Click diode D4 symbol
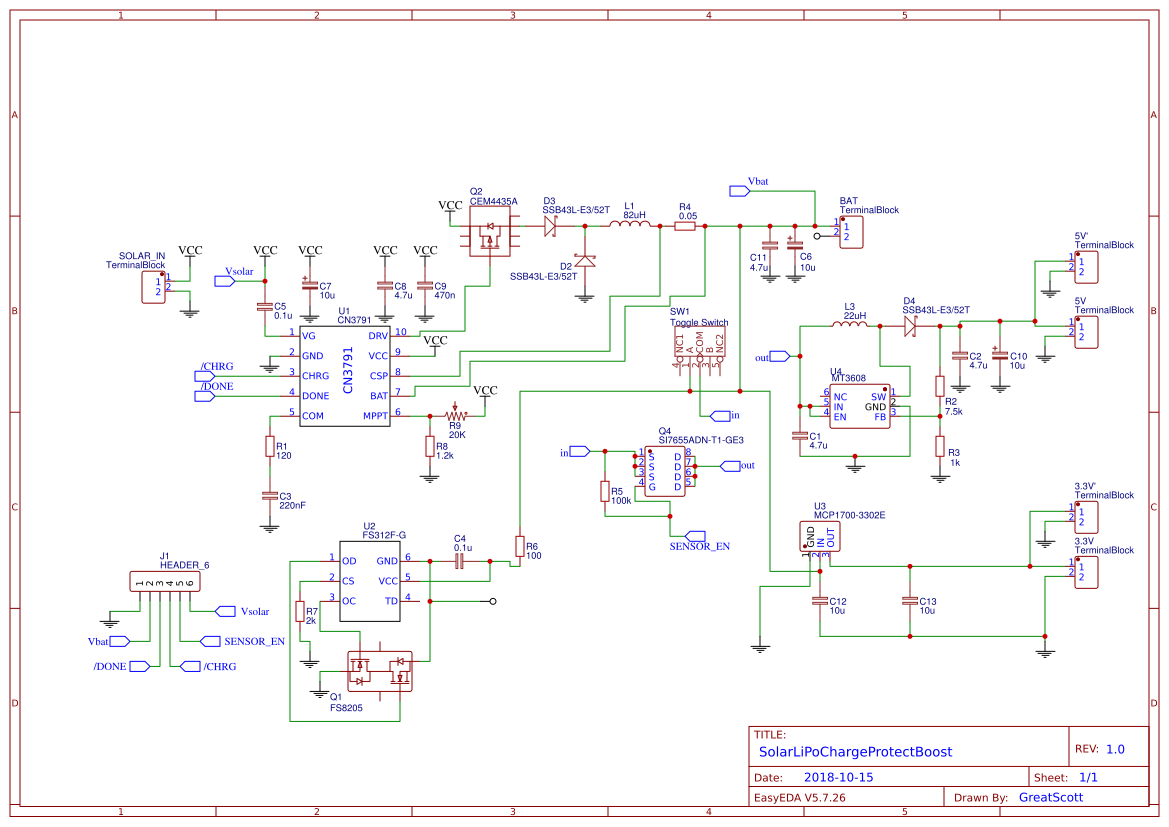This screenshot has height=827, width=1169. point(910,326)
